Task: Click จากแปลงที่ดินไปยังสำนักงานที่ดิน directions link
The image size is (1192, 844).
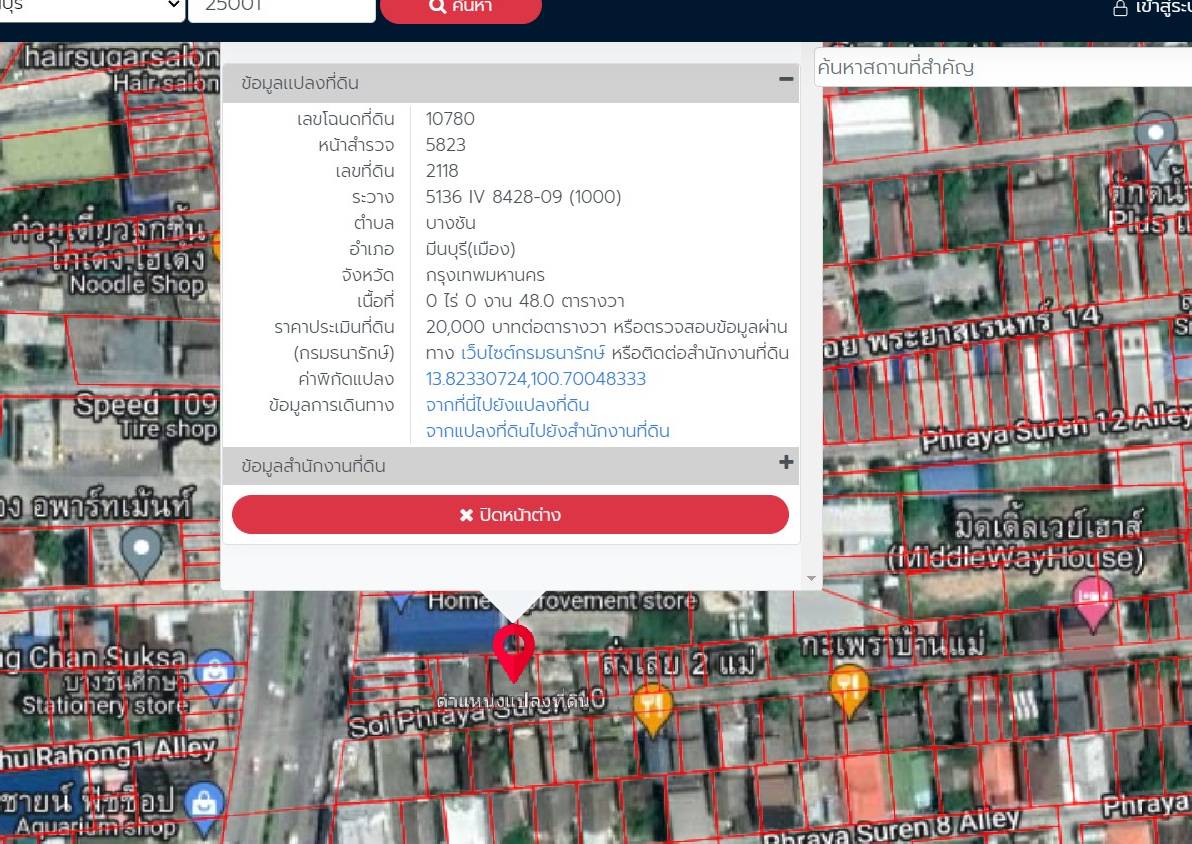Action: point(547,431)
